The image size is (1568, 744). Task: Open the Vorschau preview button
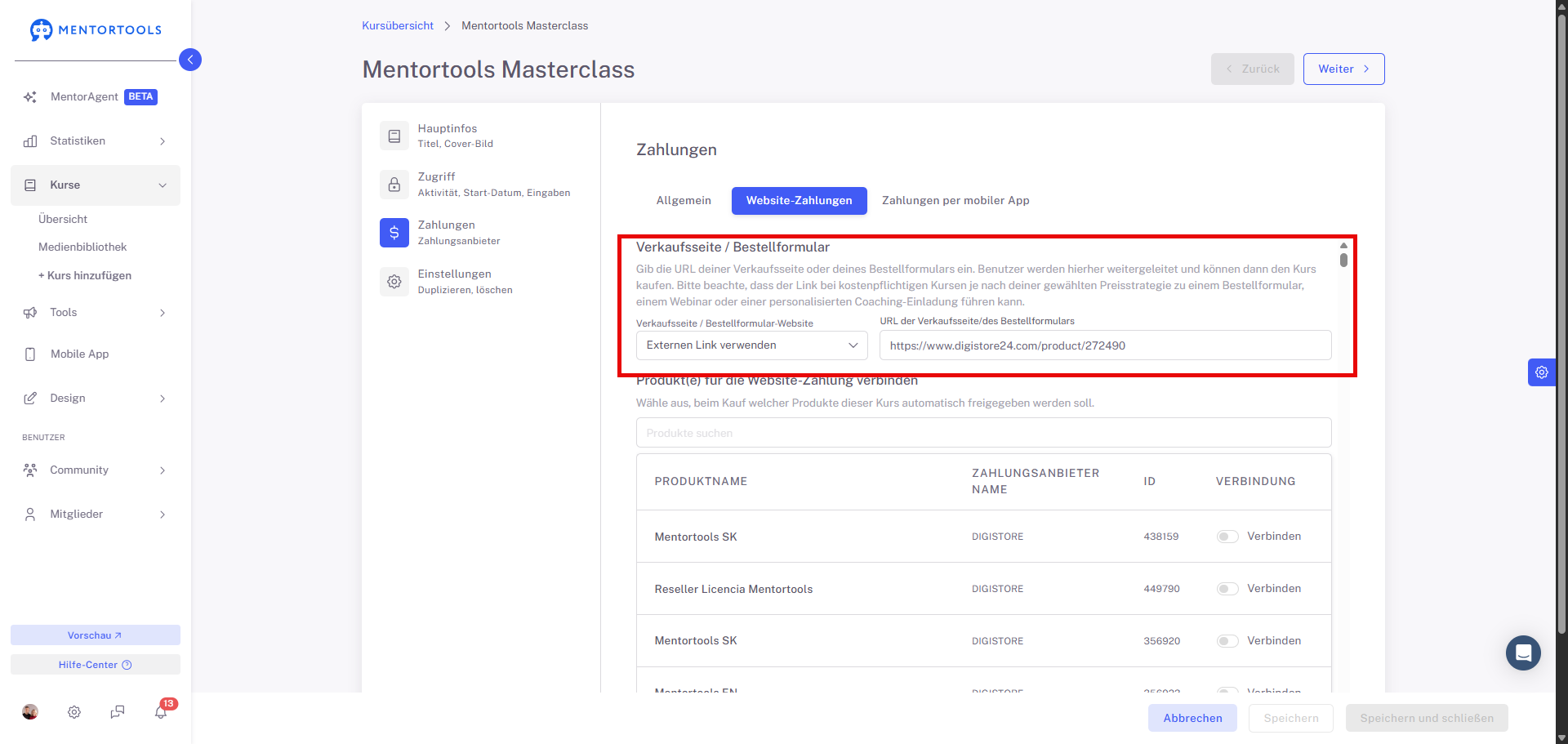96,635
